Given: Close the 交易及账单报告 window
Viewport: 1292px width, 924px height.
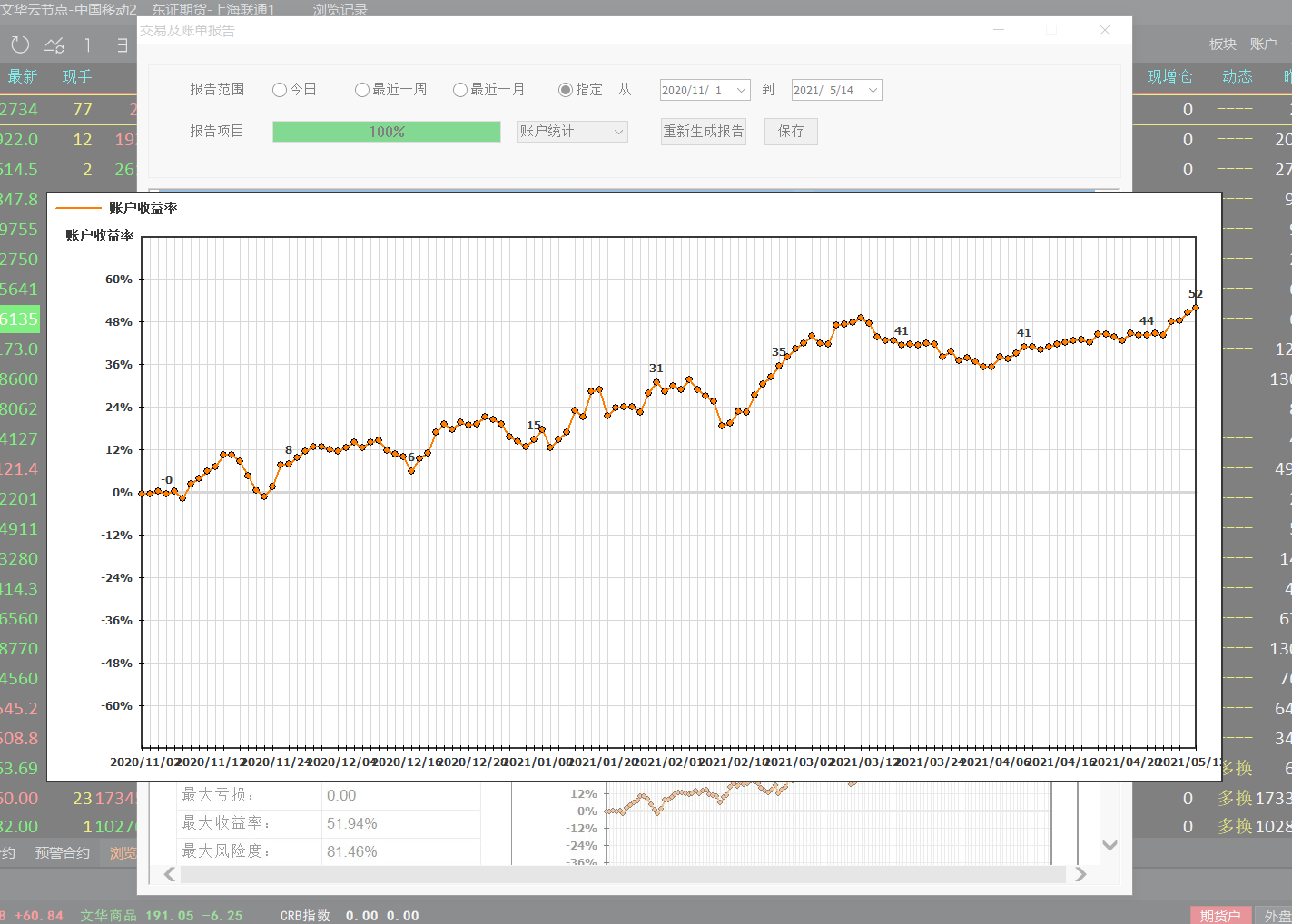Looking at the screenshot, I should point(1104,30).
